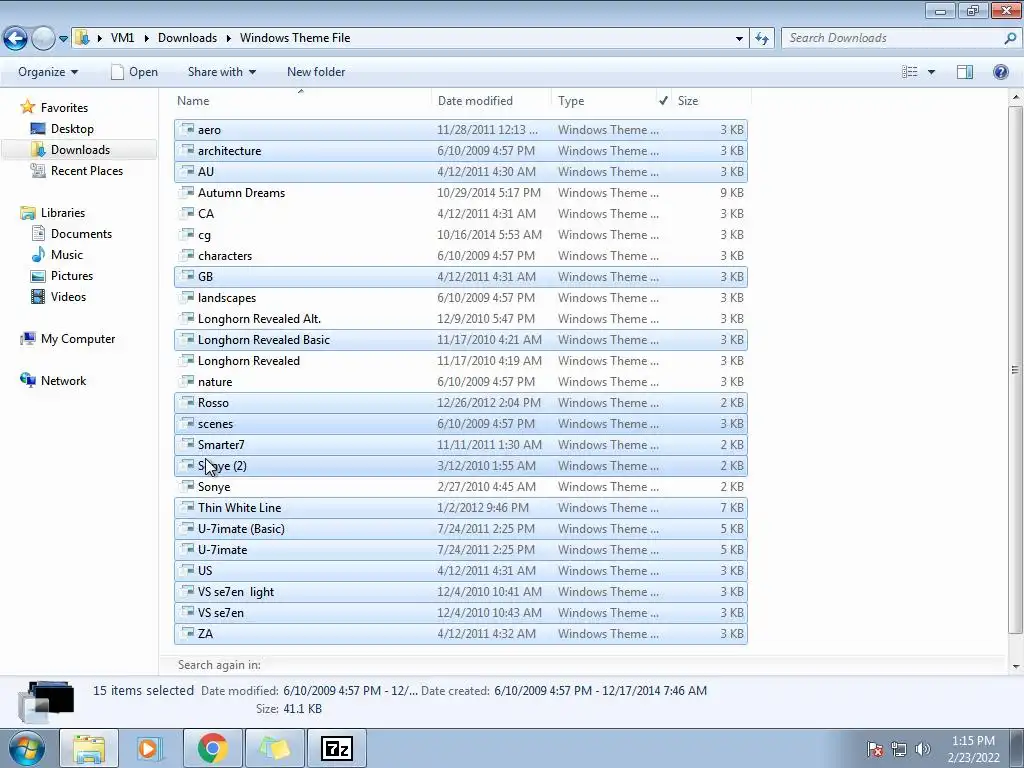The image size is (1024, 768).
Task: Select the Rosso theme file
Action: click(460, 403)
